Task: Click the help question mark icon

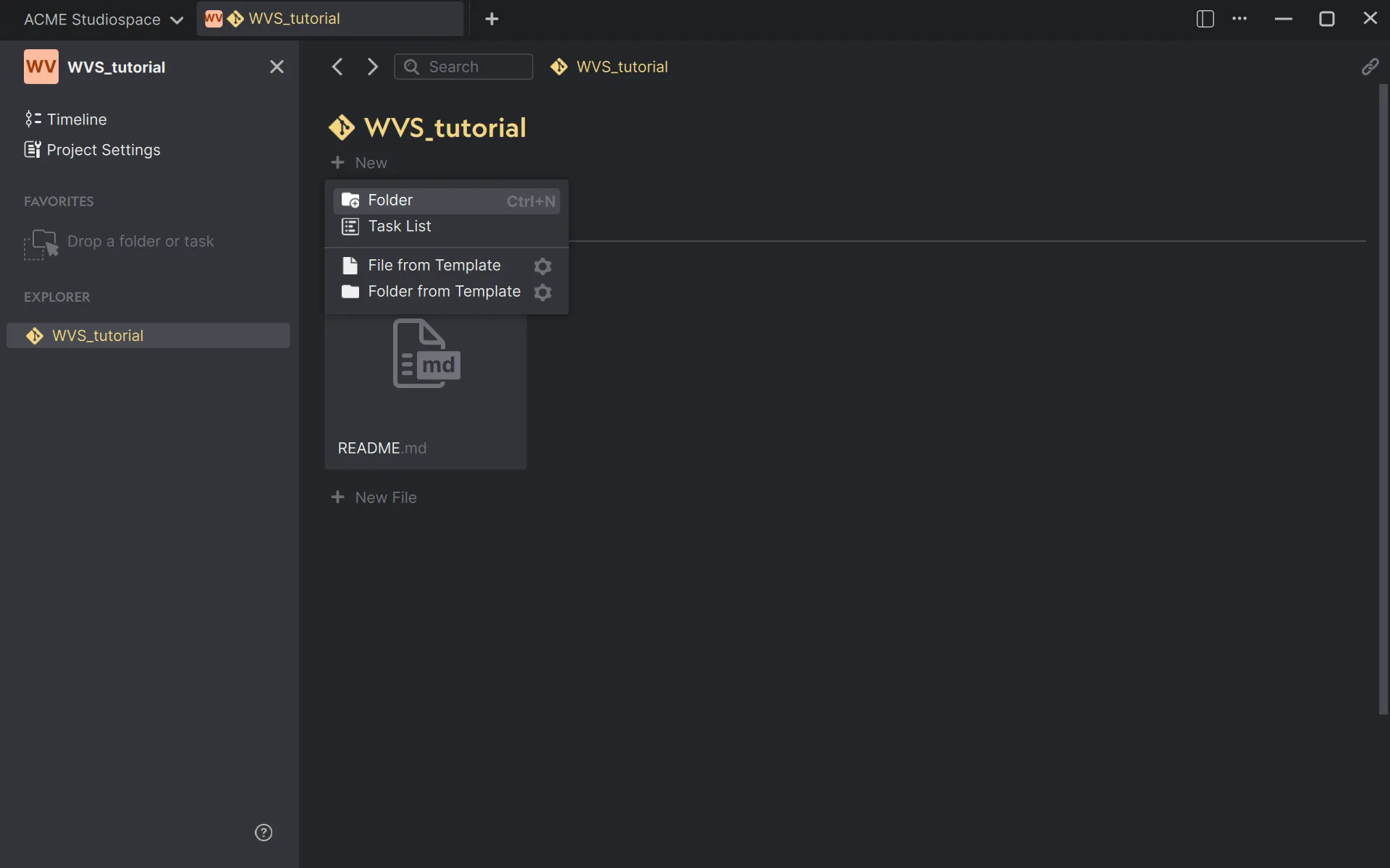Action: (264, 833)
